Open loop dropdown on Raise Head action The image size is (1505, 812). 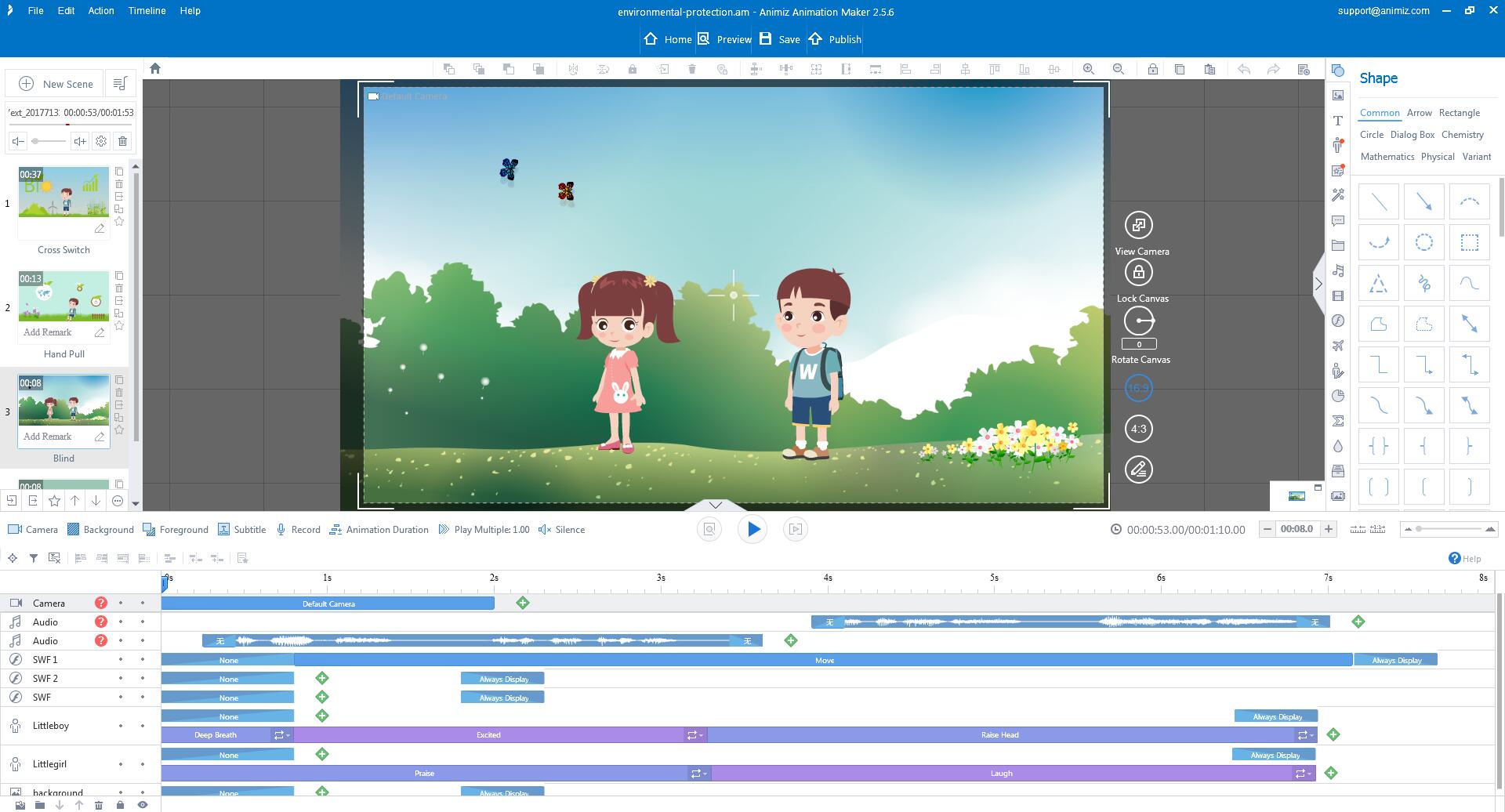pos(1311,735)
